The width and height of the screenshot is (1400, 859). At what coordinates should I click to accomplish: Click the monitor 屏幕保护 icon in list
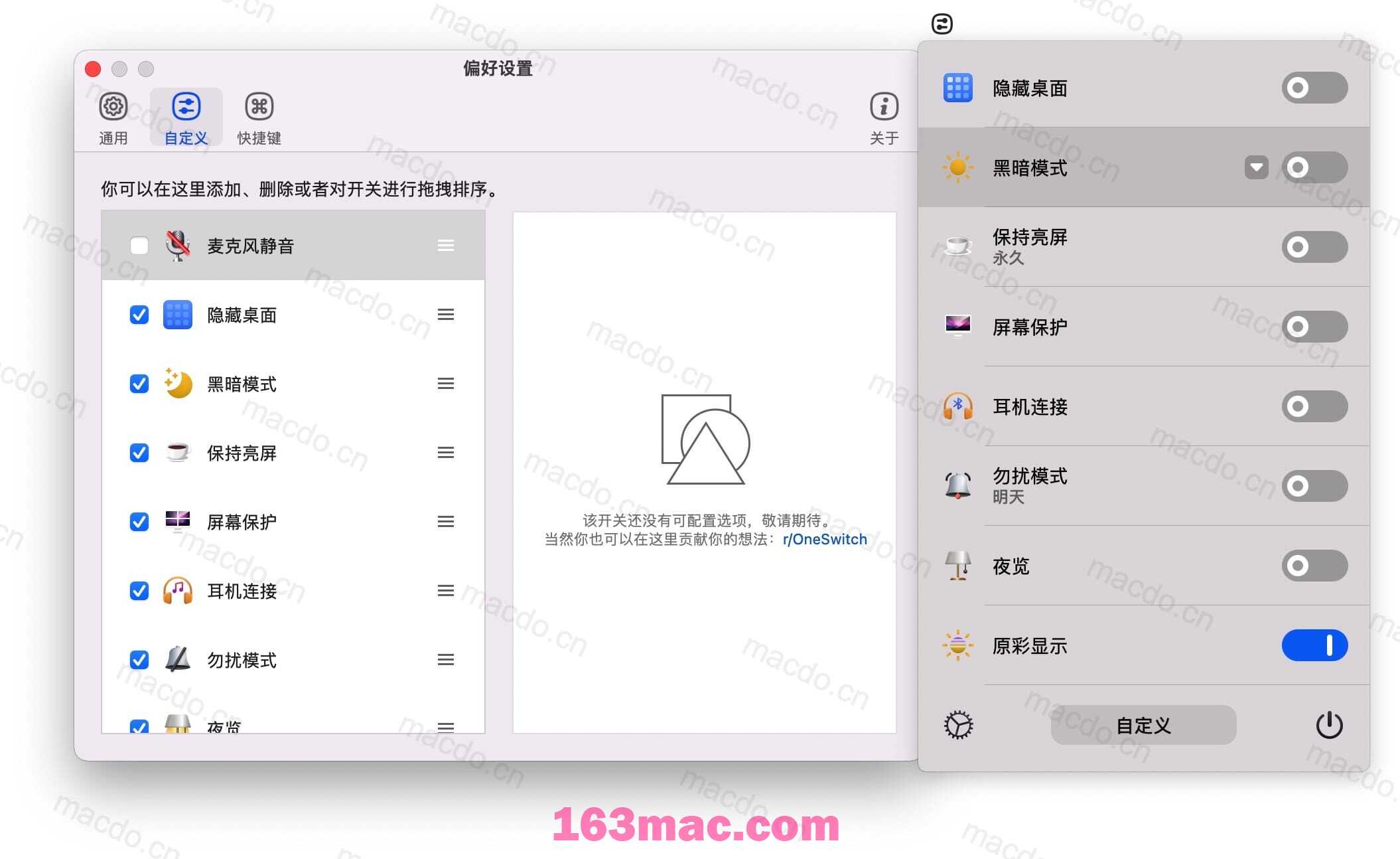pos(178,522)
